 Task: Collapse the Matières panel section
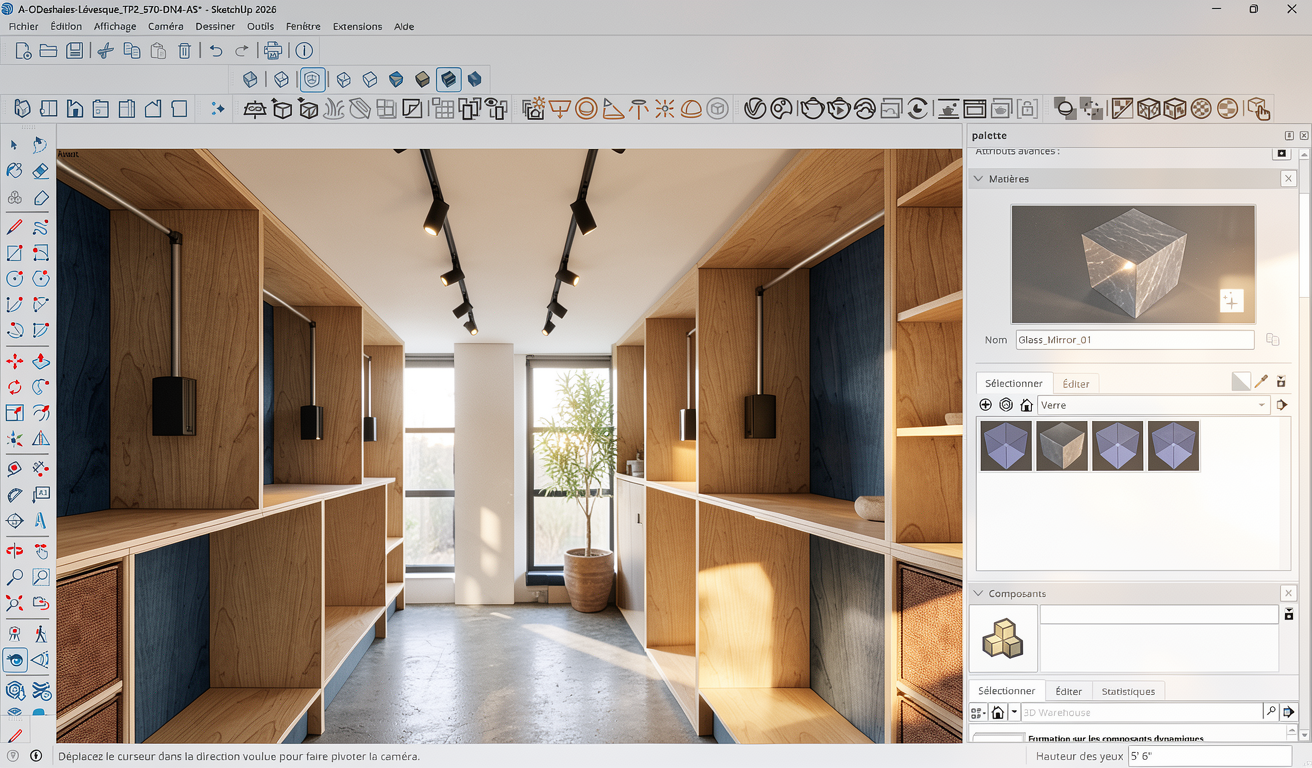coord(978,179)
